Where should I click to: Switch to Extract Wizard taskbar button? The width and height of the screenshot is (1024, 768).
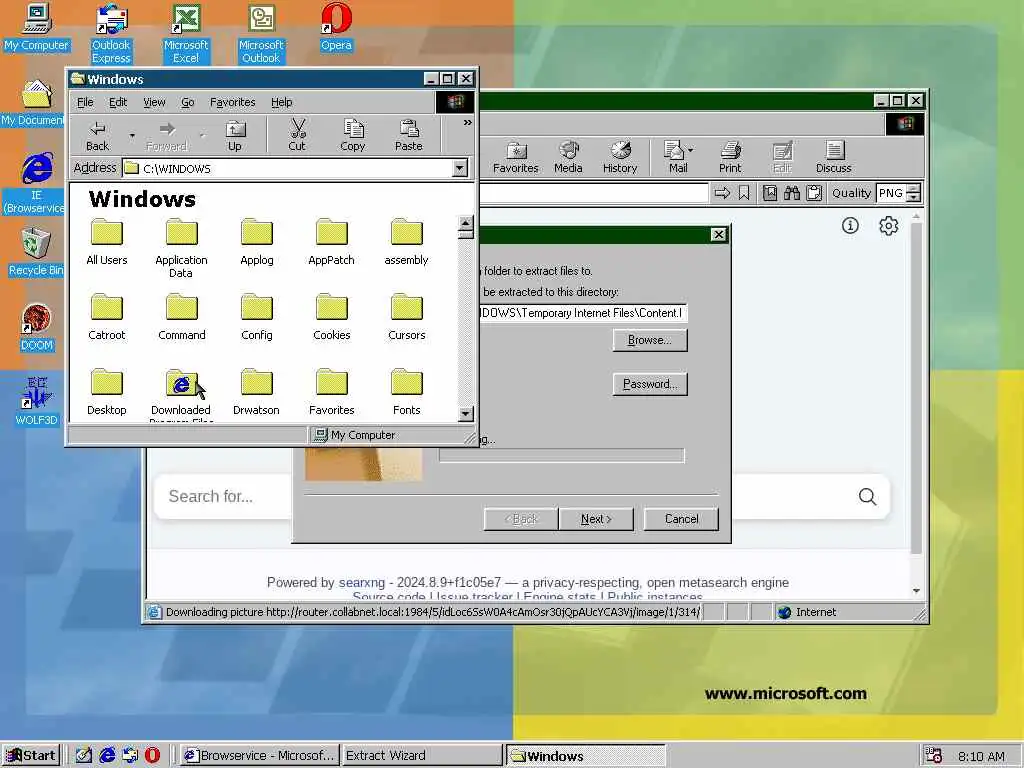[422, 756]
